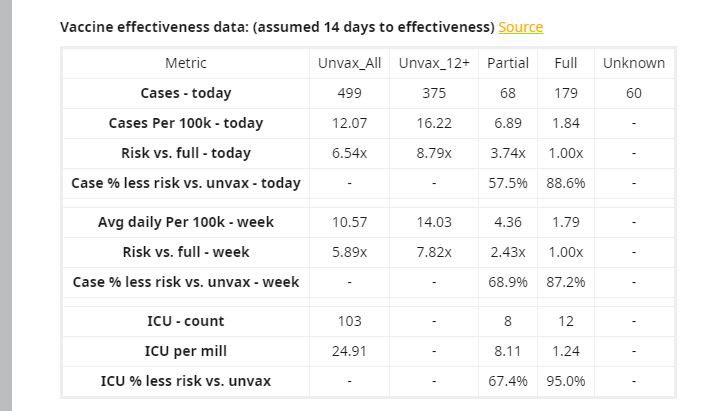Click Avg daily Per 100k - week label
Screen dimensions: 702x411
tap(186, 221)
